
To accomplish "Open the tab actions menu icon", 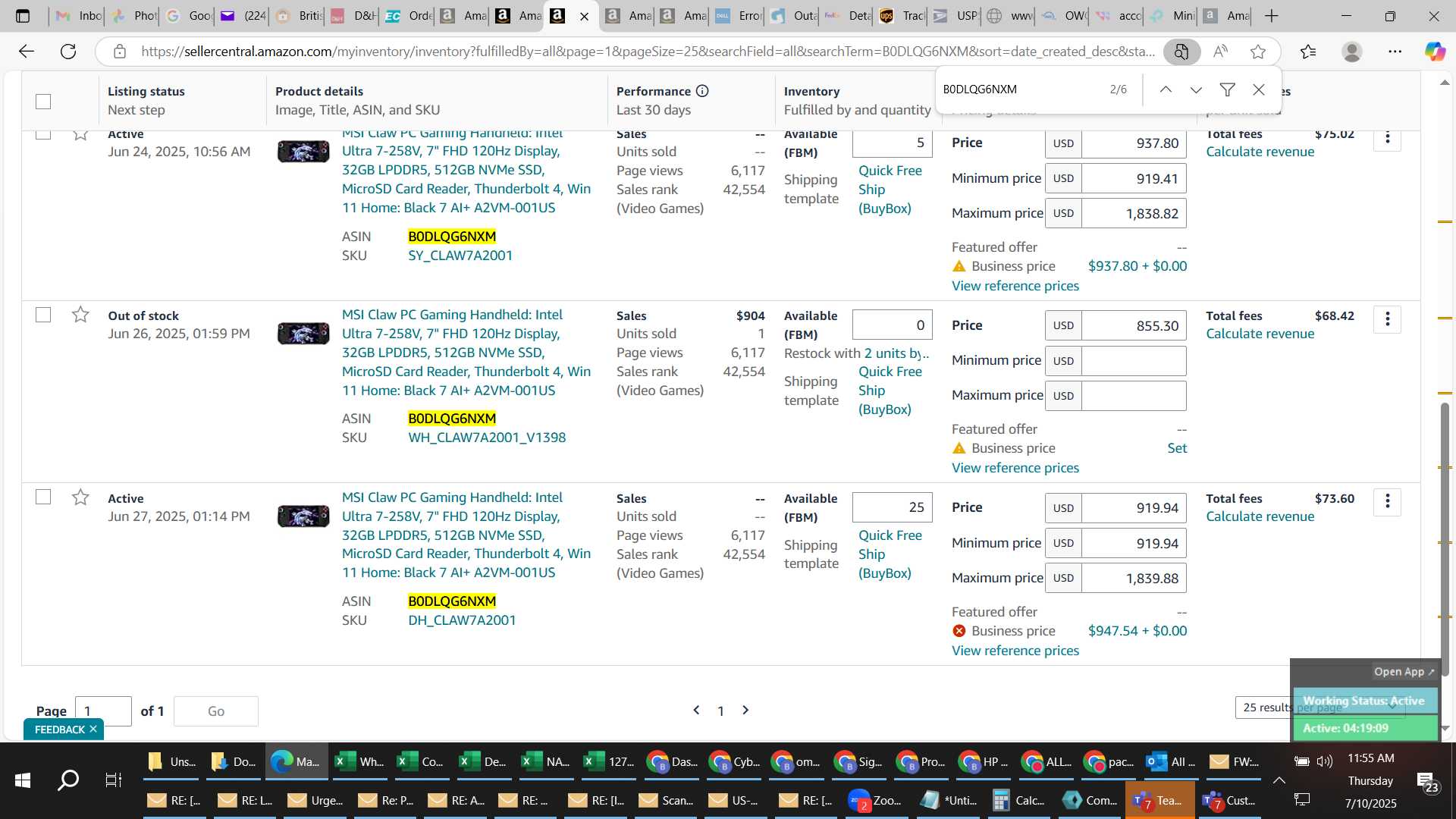I will tap(23, 16).
